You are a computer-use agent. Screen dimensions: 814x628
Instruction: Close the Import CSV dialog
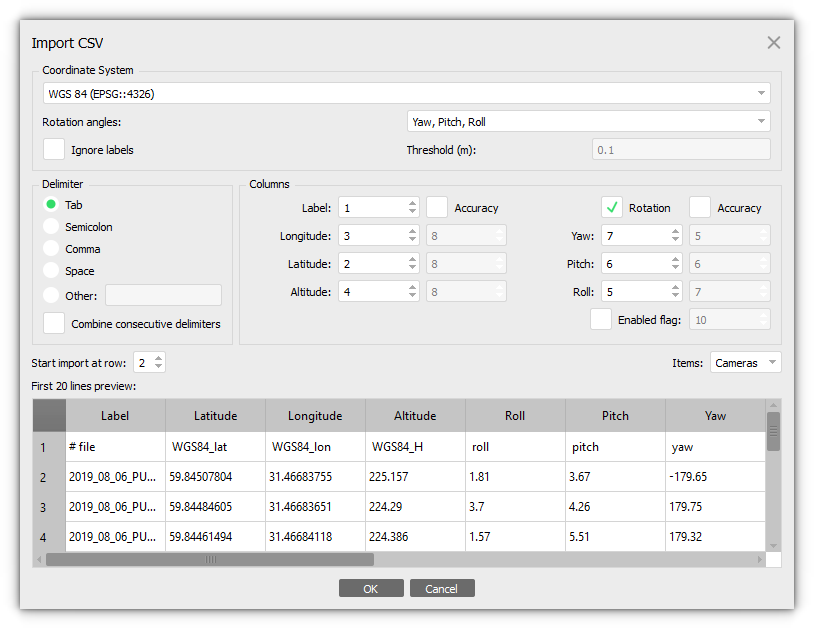774,43
